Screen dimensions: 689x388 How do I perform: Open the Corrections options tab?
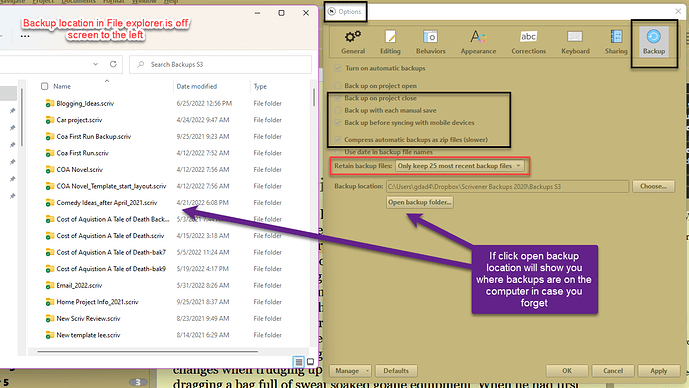coord(529,42)
